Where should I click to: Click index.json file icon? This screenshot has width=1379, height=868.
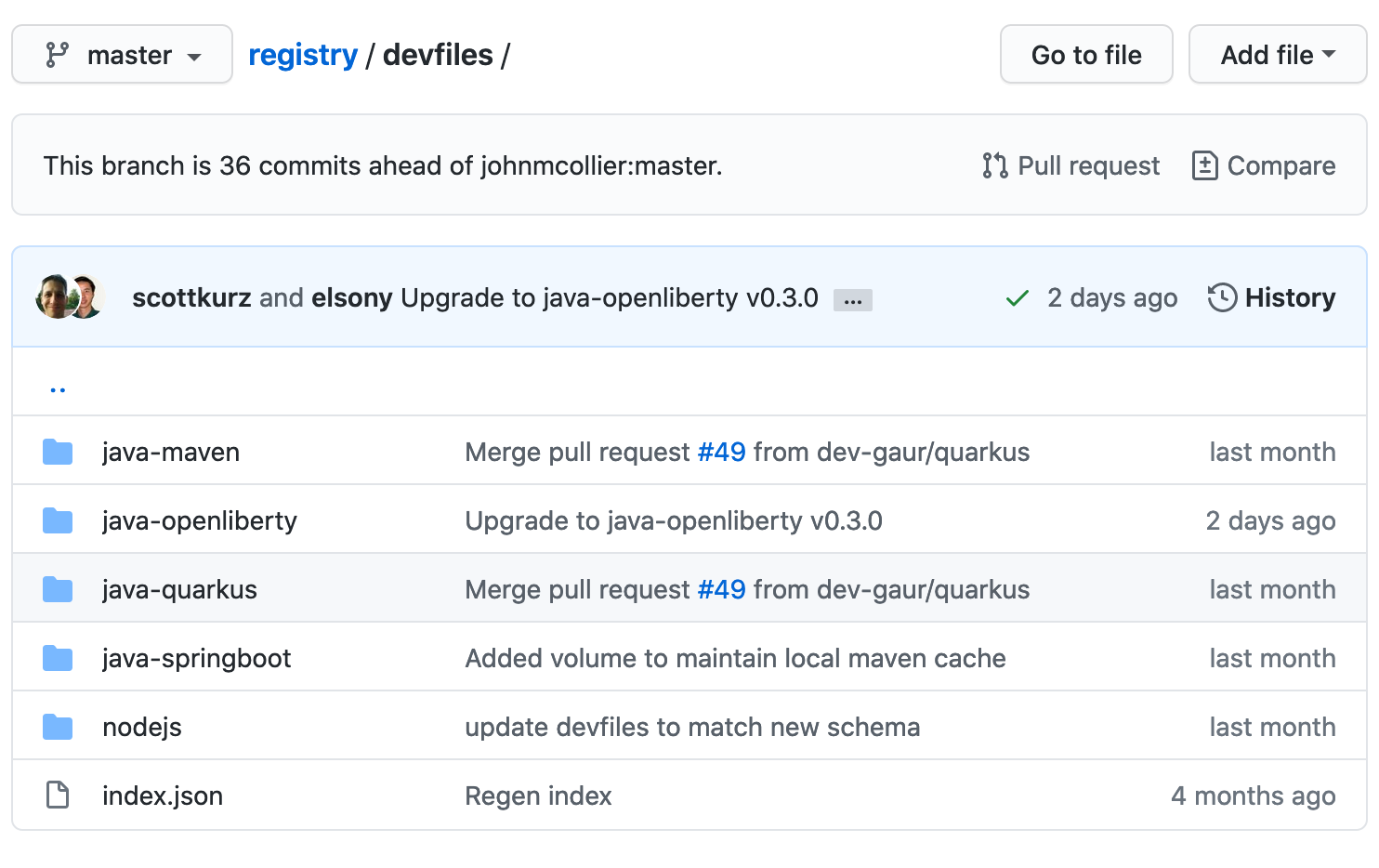click(x=58, y=795)
